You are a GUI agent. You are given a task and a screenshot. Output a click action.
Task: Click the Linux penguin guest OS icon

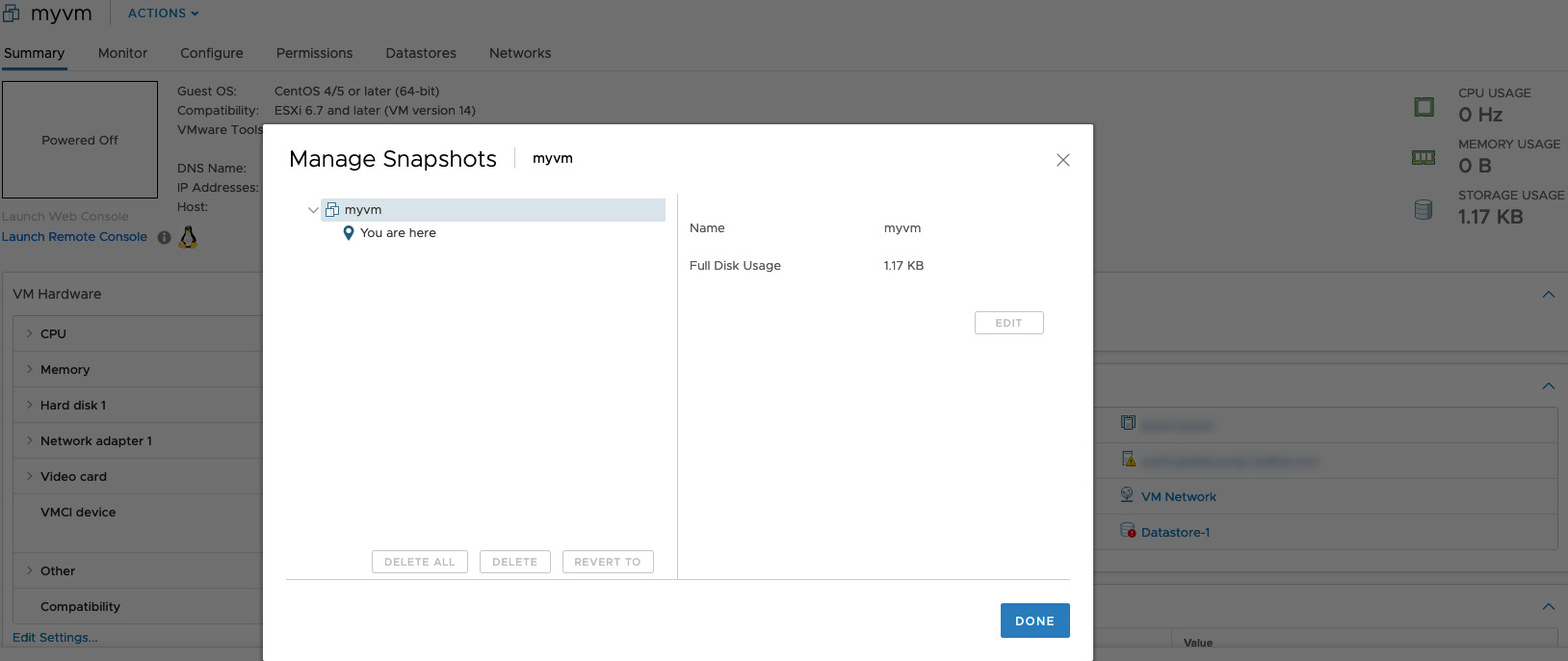[189, 237]
